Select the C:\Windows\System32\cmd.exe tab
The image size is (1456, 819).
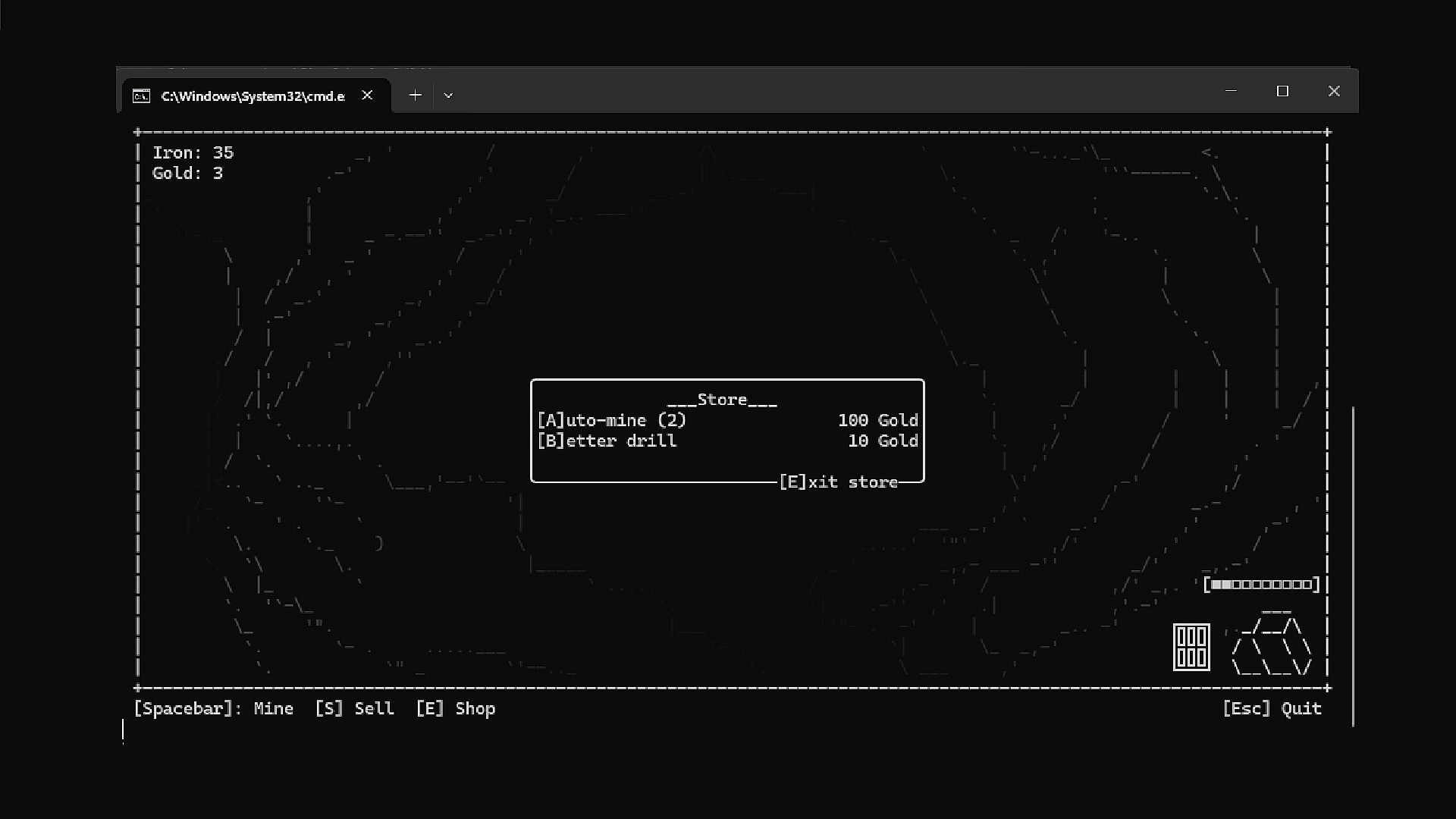[x=253, y=96]
